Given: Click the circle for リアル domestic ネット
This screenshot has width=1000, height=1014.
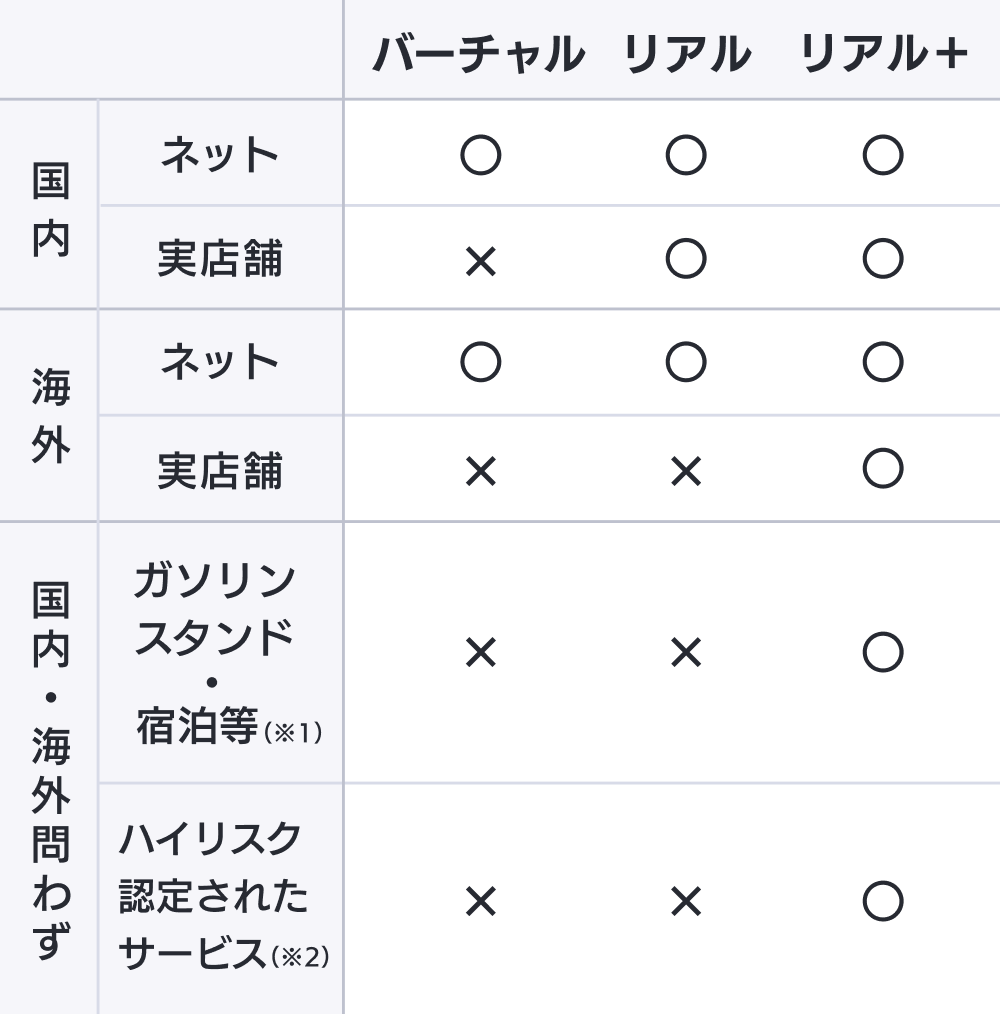Looking at the screenshot, I should click(686, 155).
